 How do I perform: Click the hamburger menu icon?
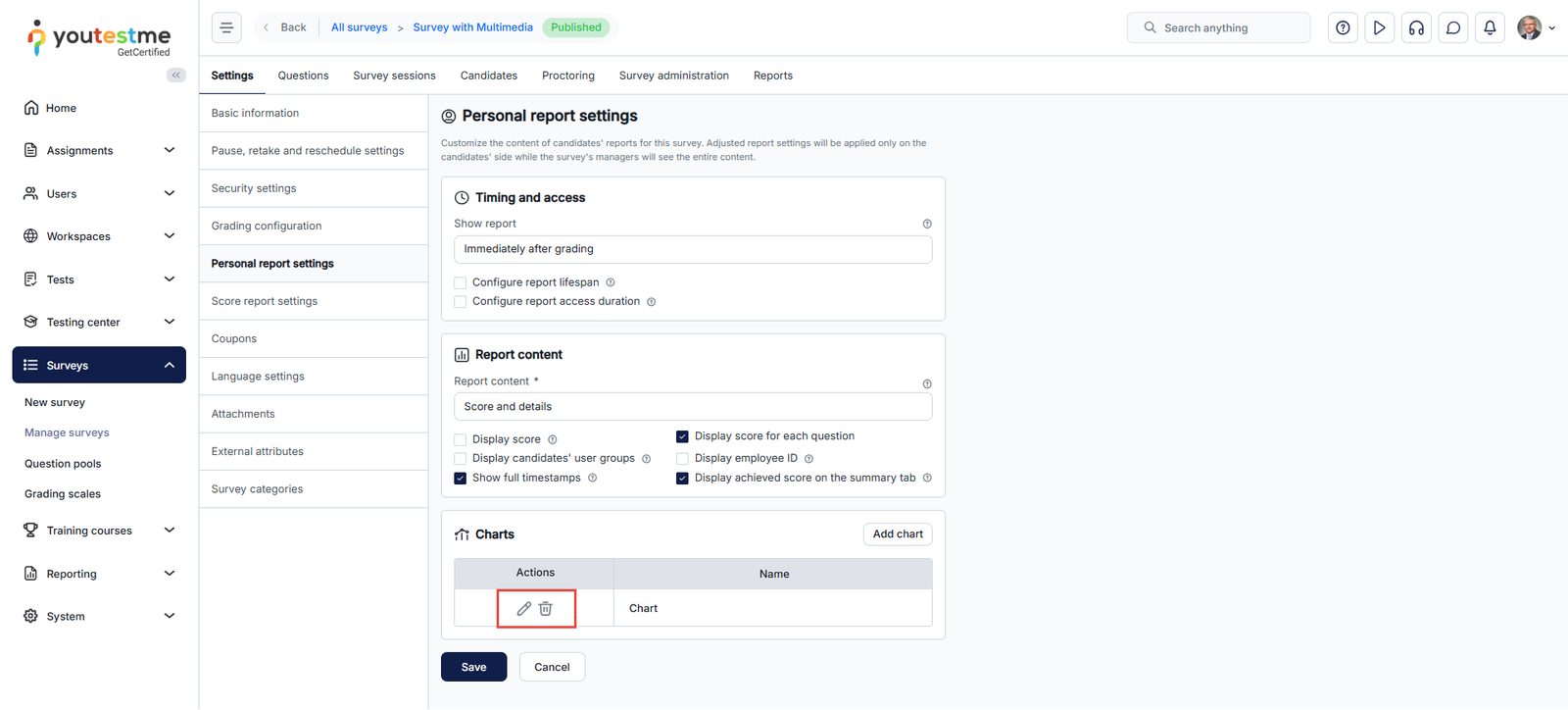226,27
